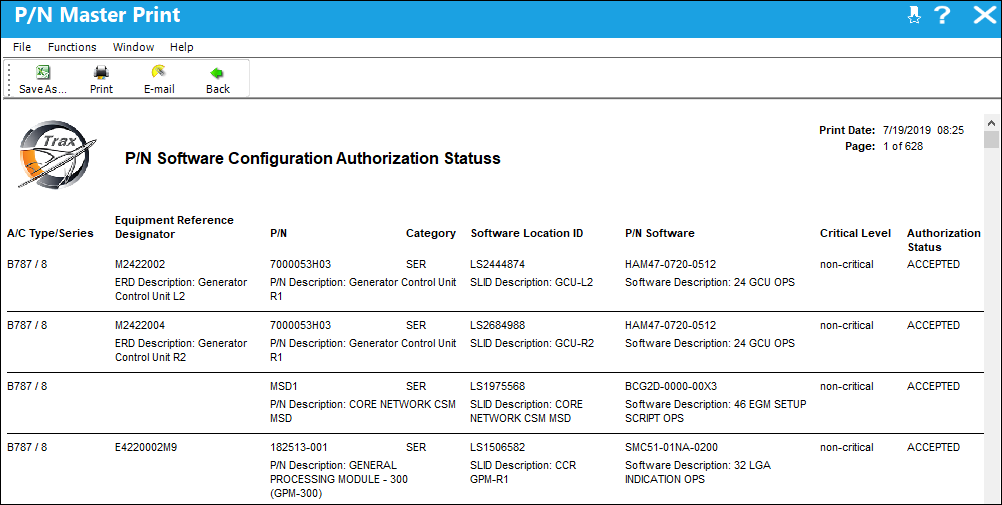Click Software Description 46 EGM SETUP SCRIPT

pos(716,411)
